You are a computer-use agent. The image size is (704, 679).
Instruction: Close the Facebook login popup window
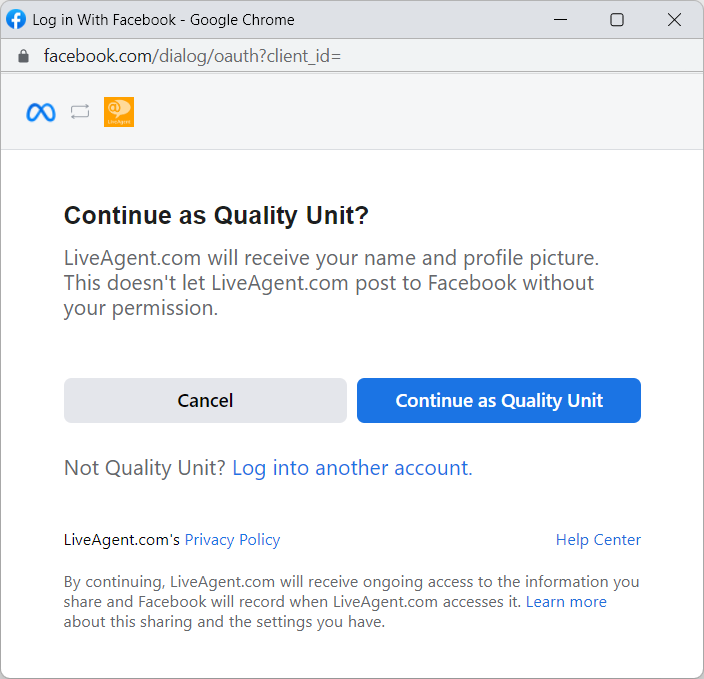click(673, 19)
